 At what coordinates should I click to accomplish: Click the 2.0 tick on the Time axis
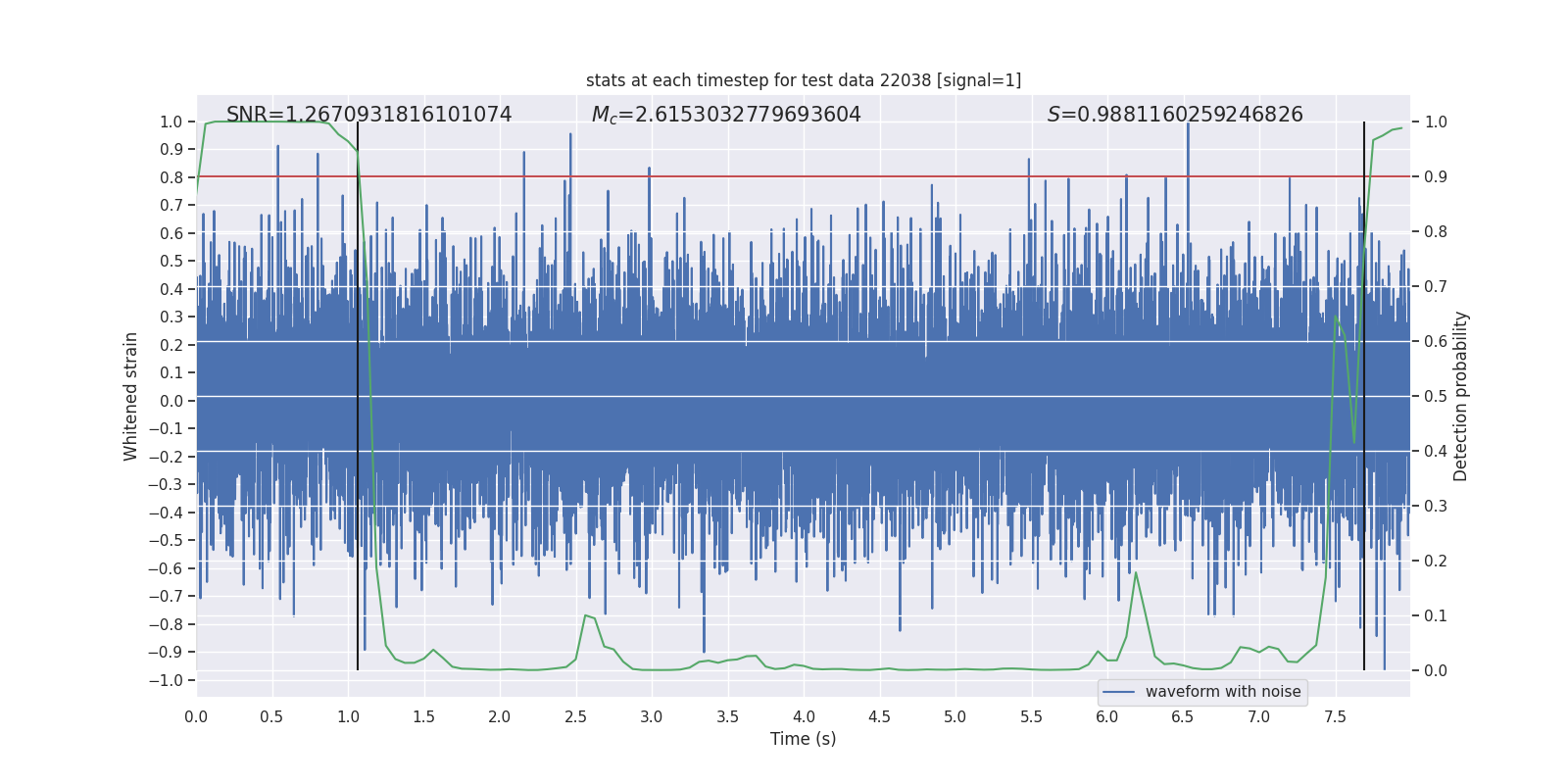click(500, 716)
